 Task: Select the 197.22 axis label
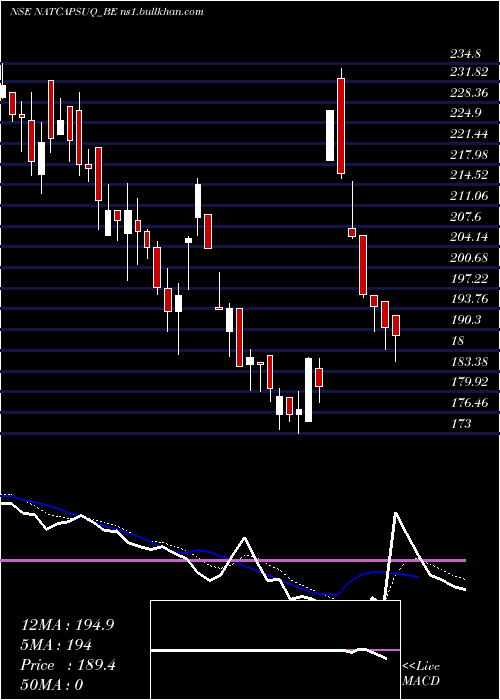(469, 279)
